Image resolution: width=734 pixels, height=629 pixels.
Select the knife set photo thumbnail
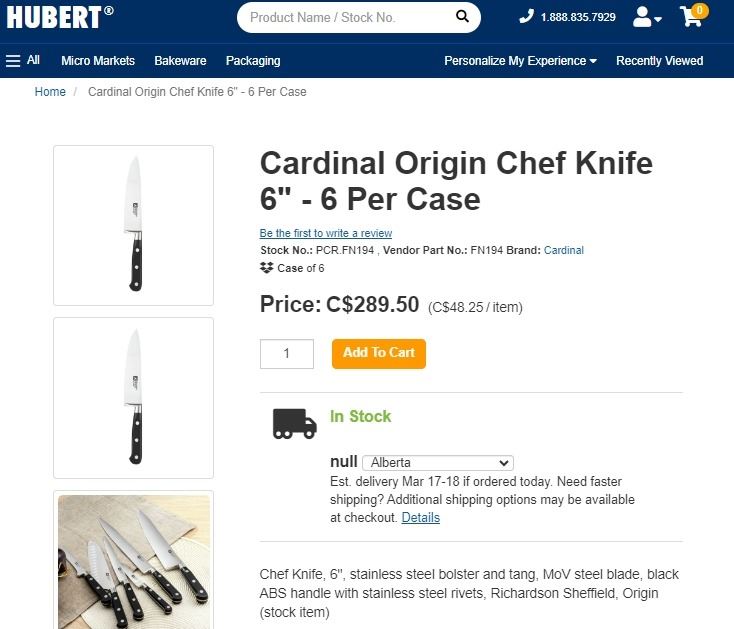133,560
